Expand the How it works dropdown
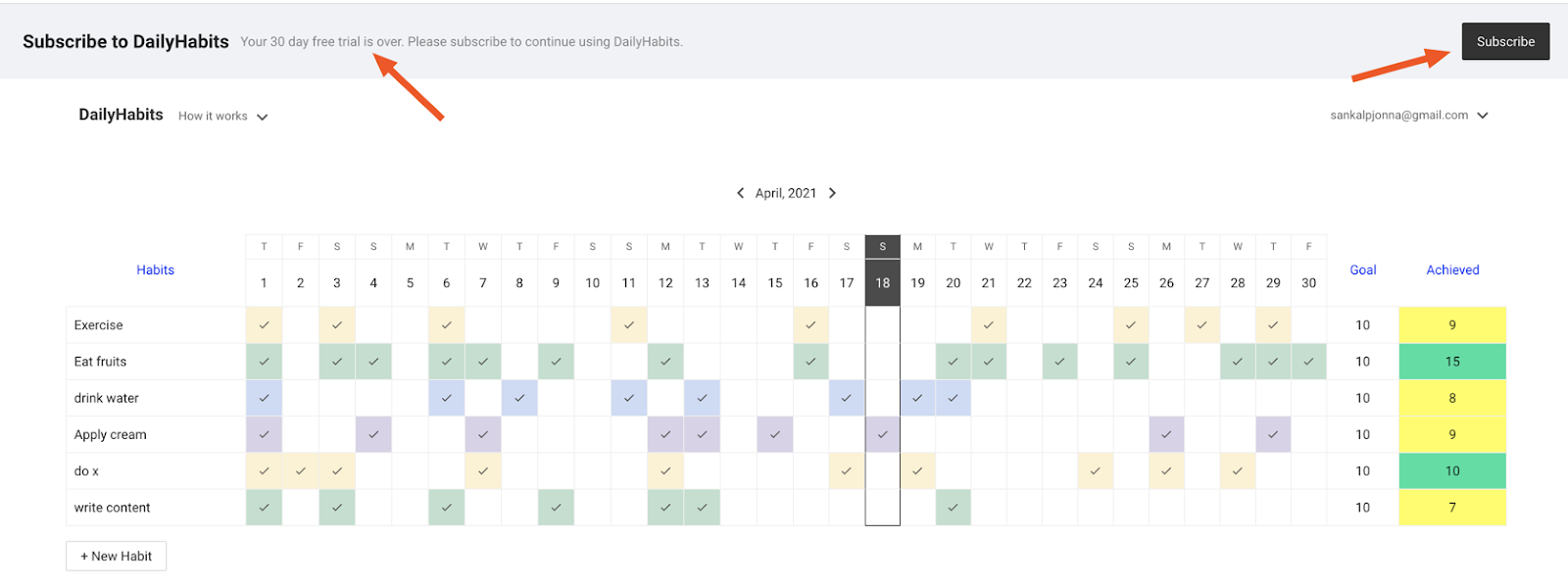The image size is (1568, 588). [222, 116]
